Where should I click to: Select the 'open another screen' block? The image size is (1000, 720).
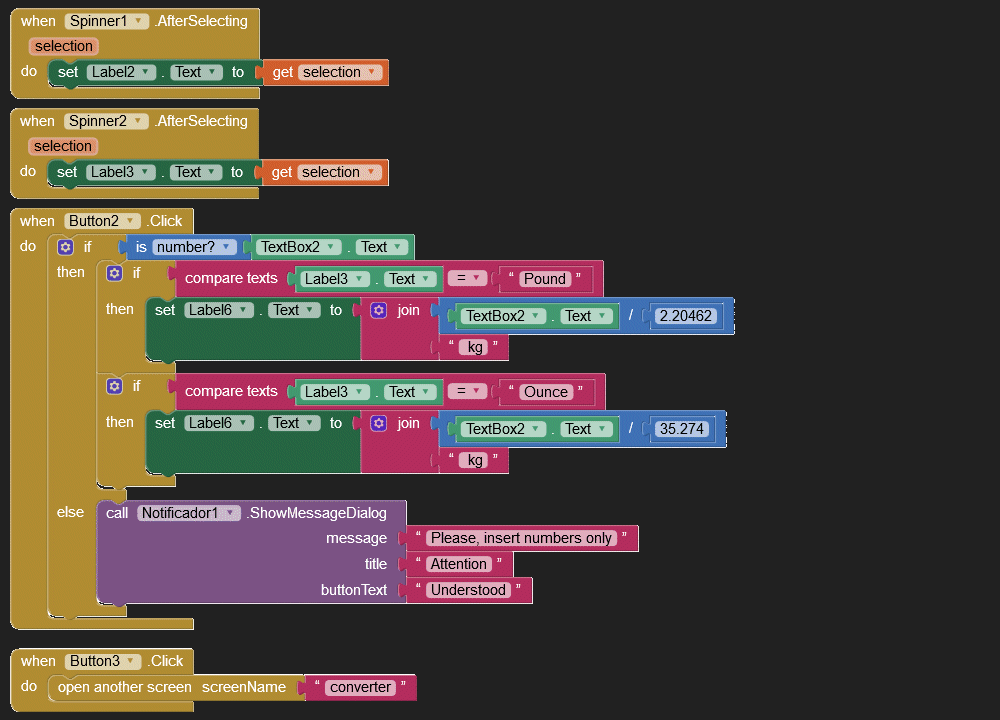[125, 687]
